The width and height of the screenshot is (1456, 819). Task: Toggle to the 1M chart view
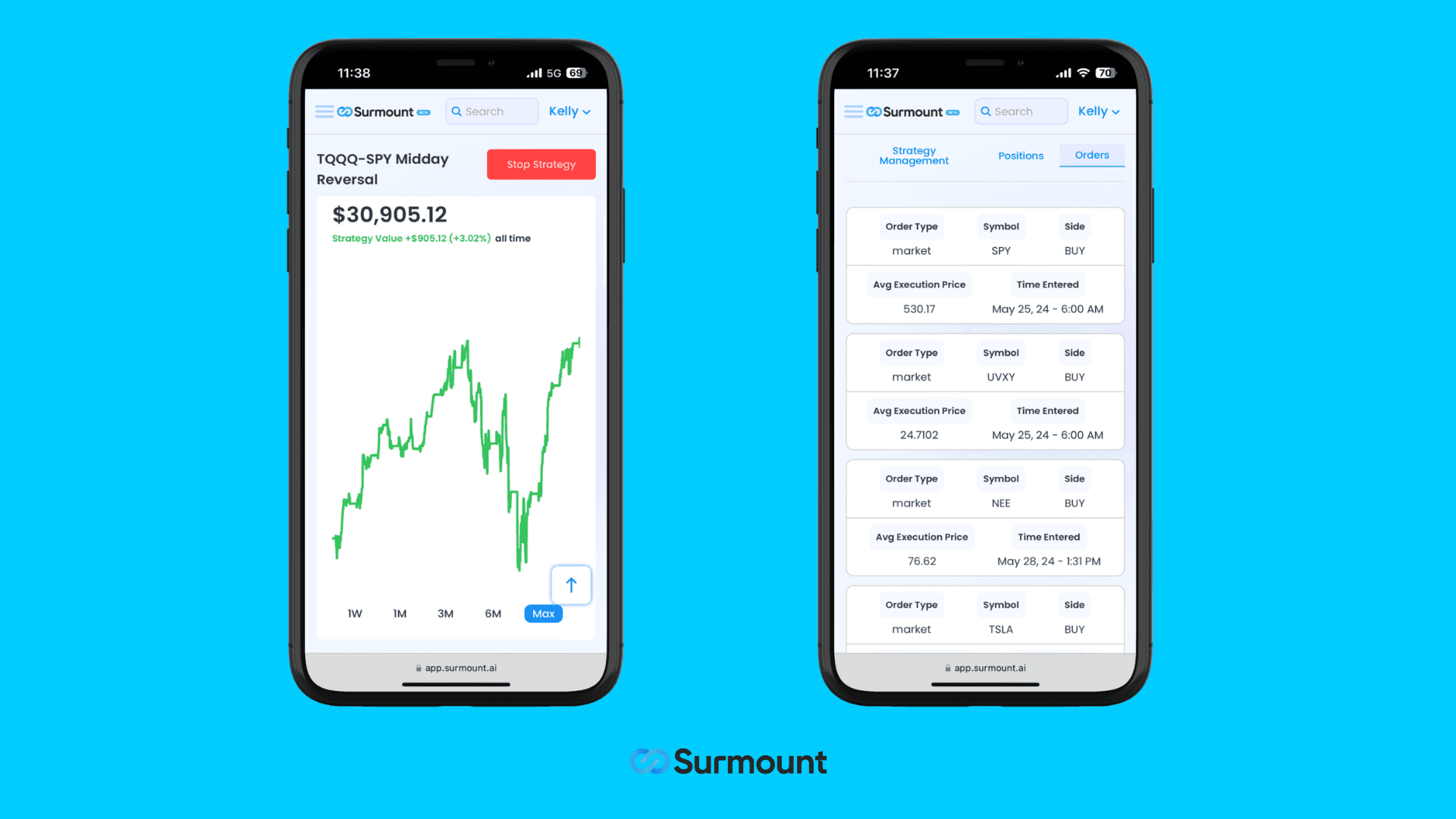point(399,613)
